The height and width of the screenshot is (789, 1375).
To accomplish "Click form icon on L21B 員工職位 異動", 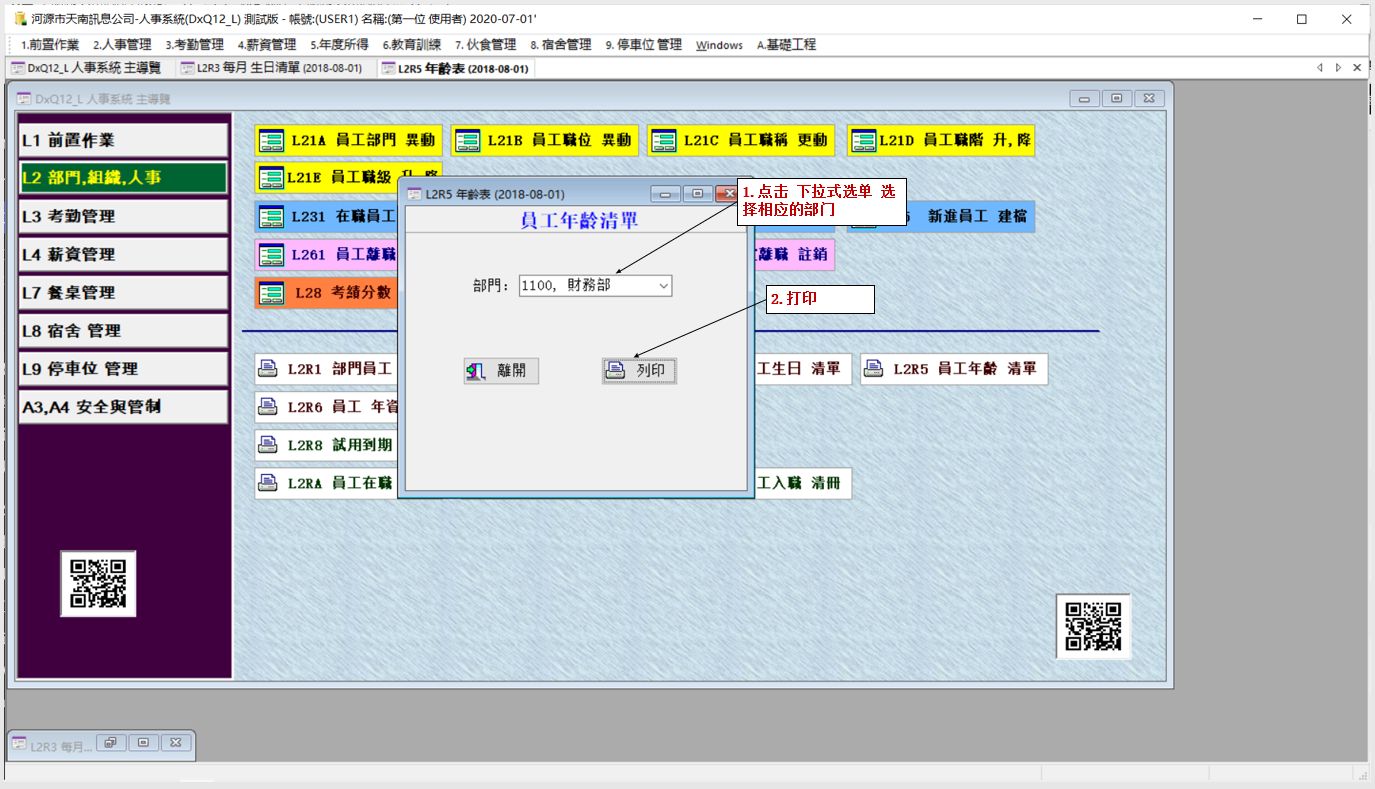I will tap(467, 141).
